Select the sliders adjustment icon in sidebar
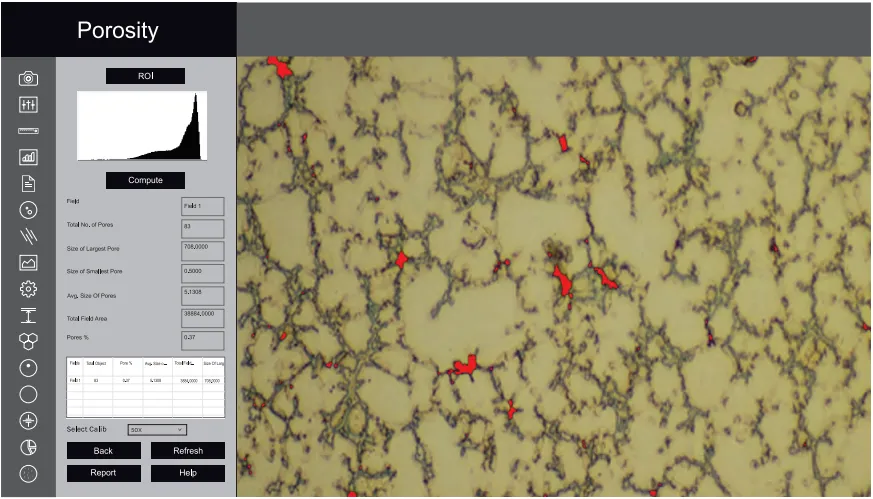Image resolution: width=873 pixels, height=499 pixels. click(x=28, y=105)
